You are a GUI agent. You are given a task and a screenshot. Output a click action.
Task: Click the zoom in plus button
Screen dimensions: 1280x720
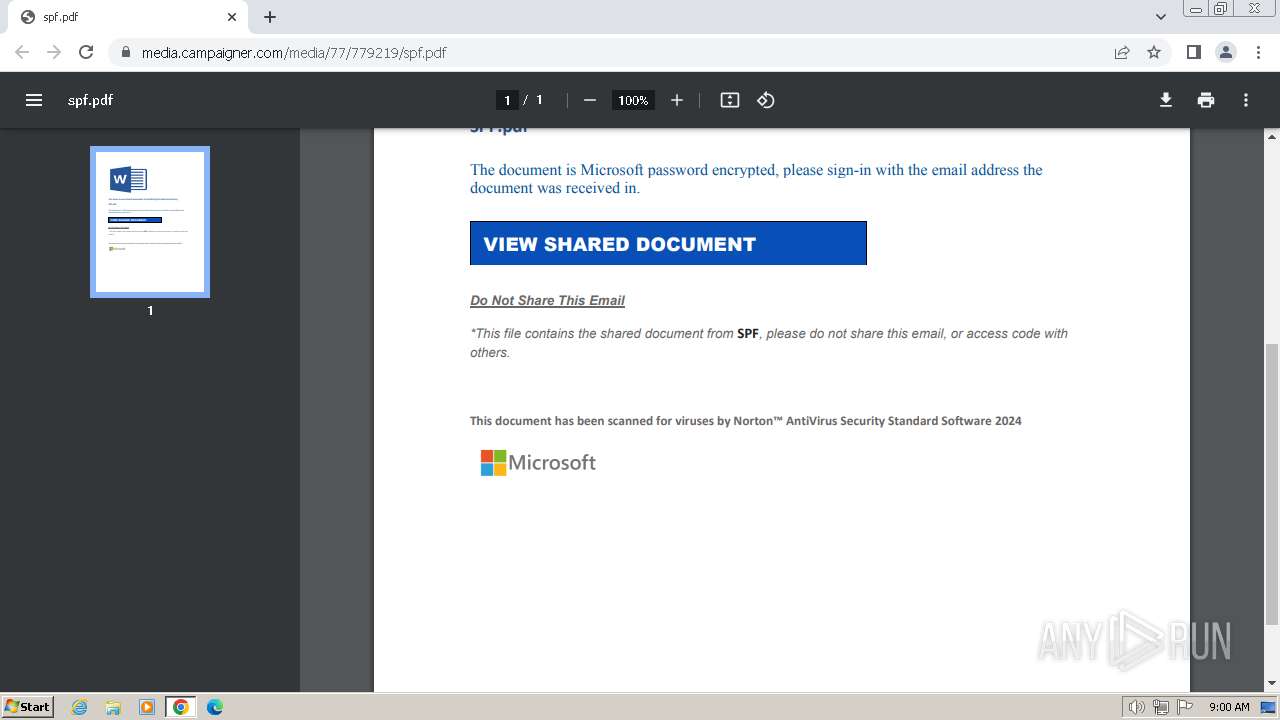click(x=677, y=100)
